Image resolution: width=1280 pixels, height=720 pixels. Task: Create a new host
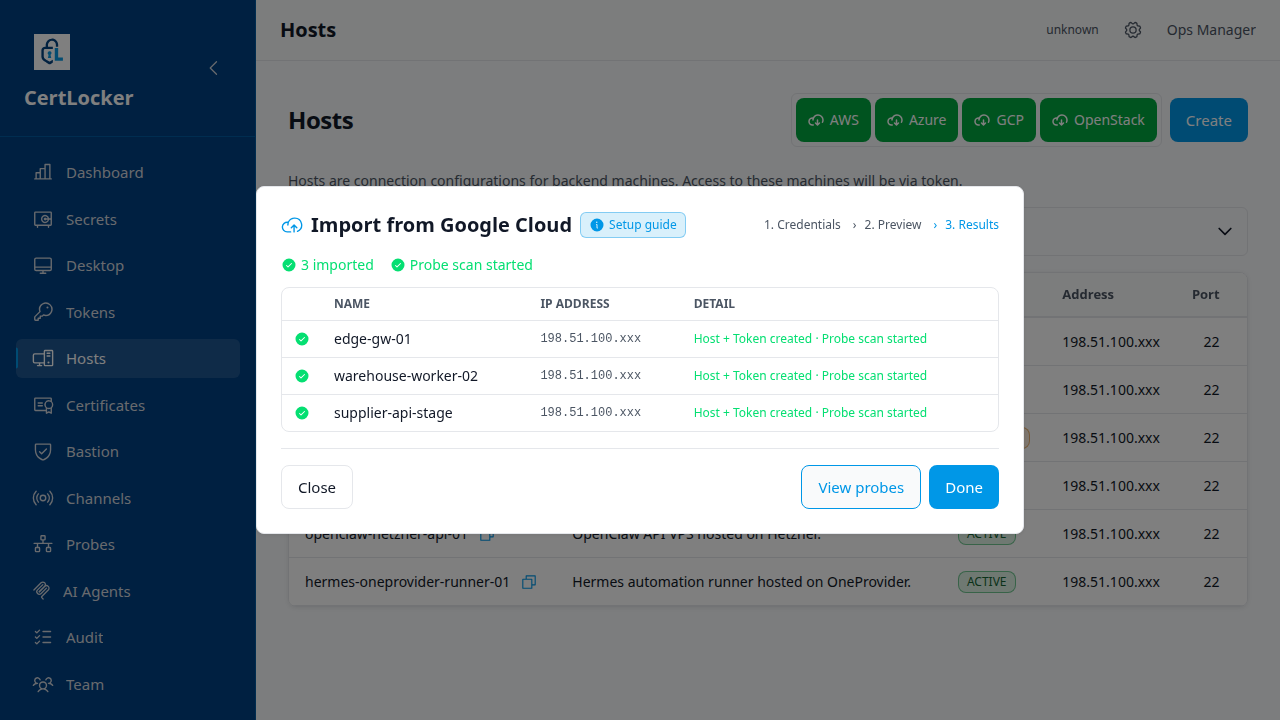click(1209, 120)
